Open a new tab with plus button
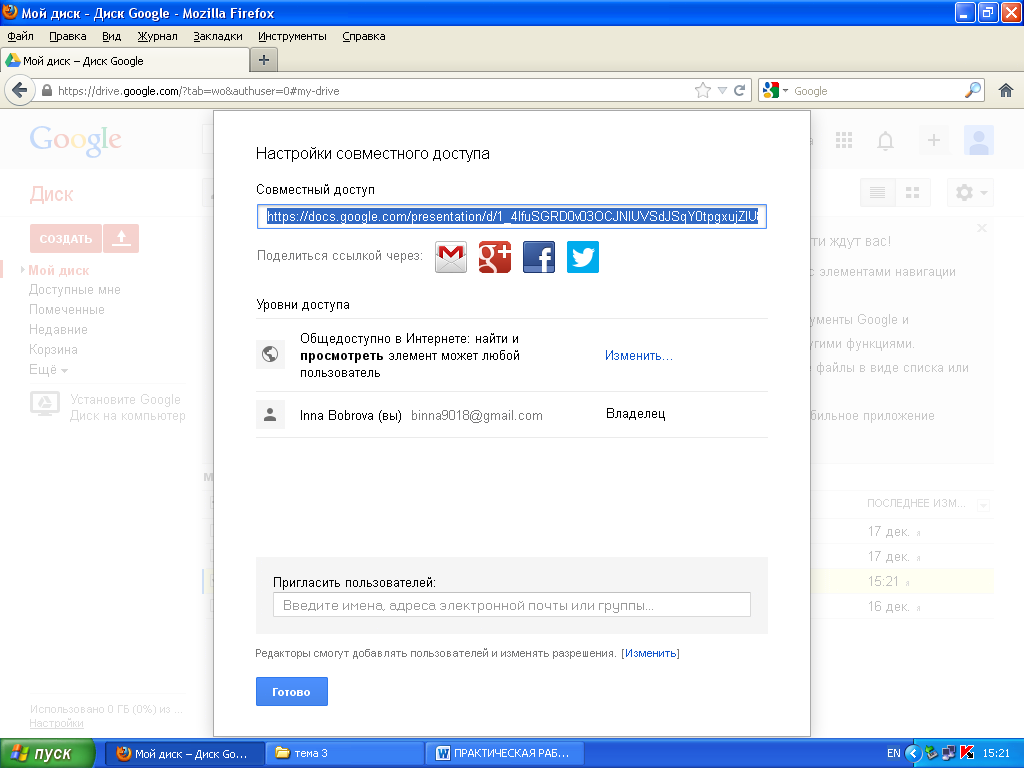The image size is (1024, 768). [264, 60]
